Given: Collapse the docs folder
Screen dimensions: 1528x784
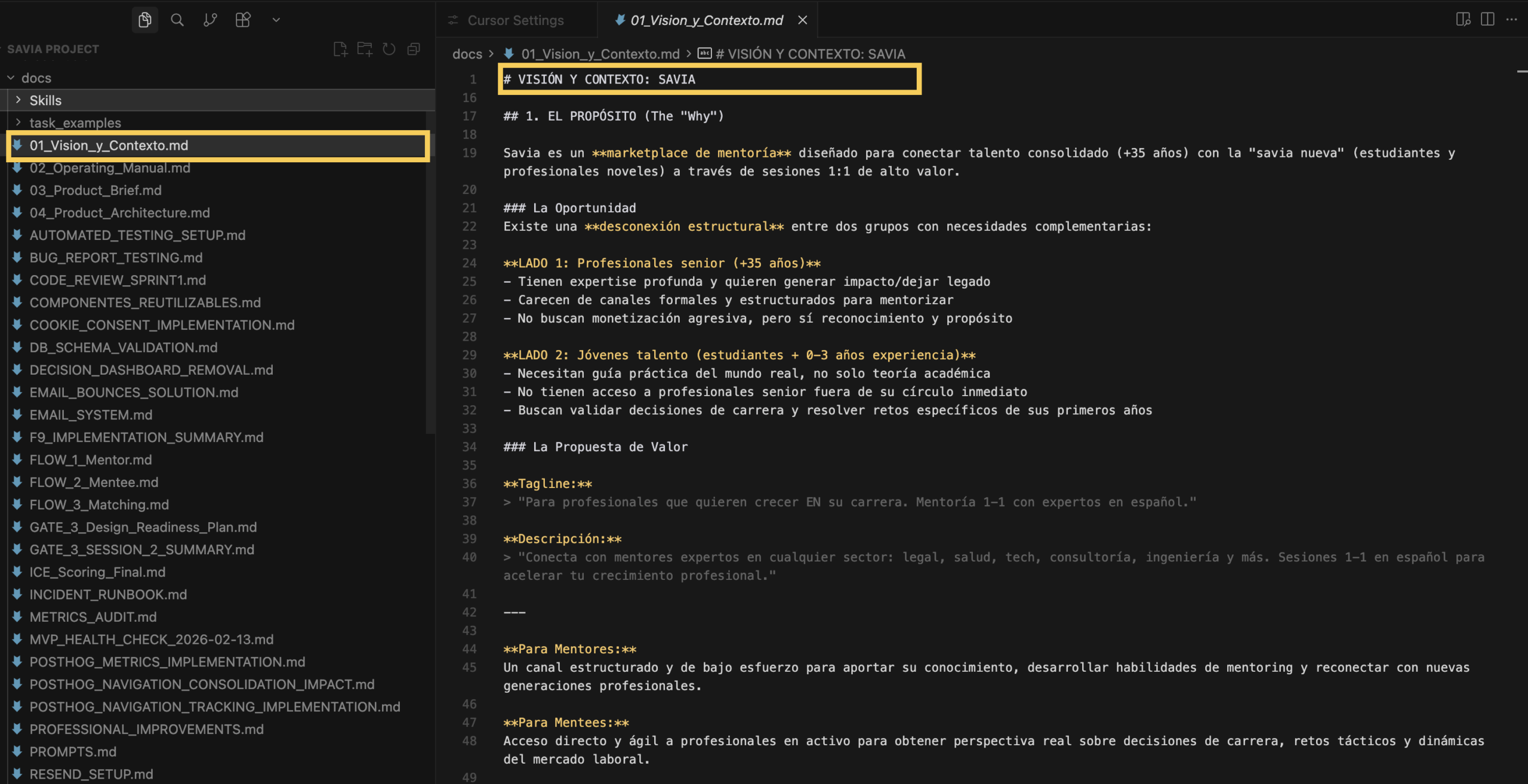Looking at the screenshot, I should coord(36,78).
